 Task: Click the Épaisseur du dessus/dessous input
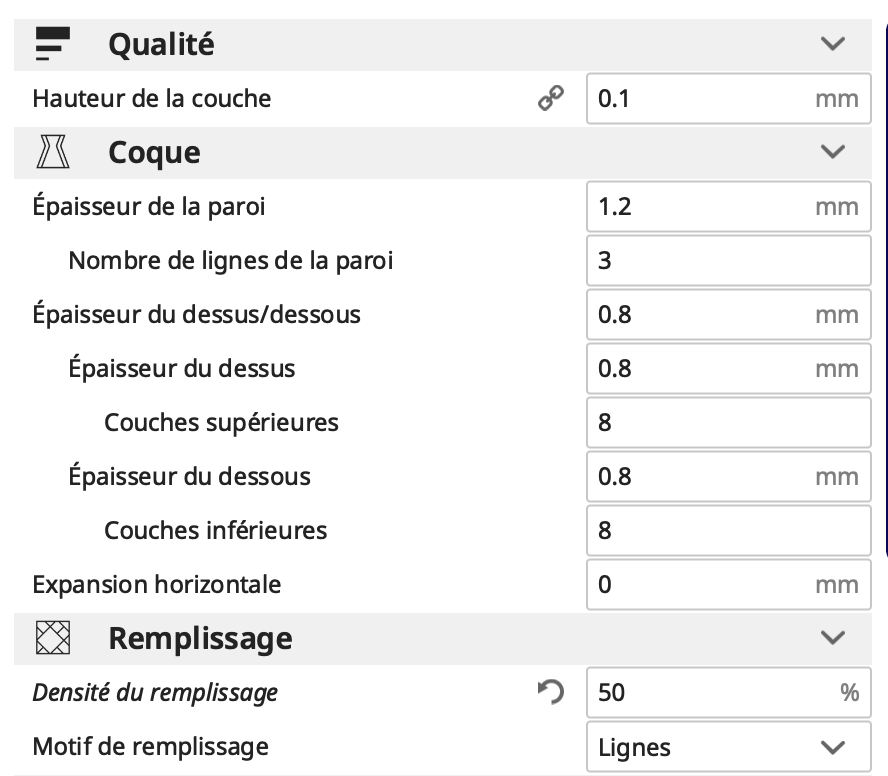coord(728,314)
